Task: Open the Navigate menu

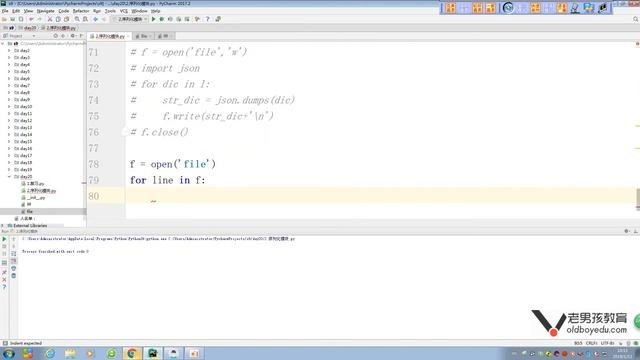Action: 45,11
